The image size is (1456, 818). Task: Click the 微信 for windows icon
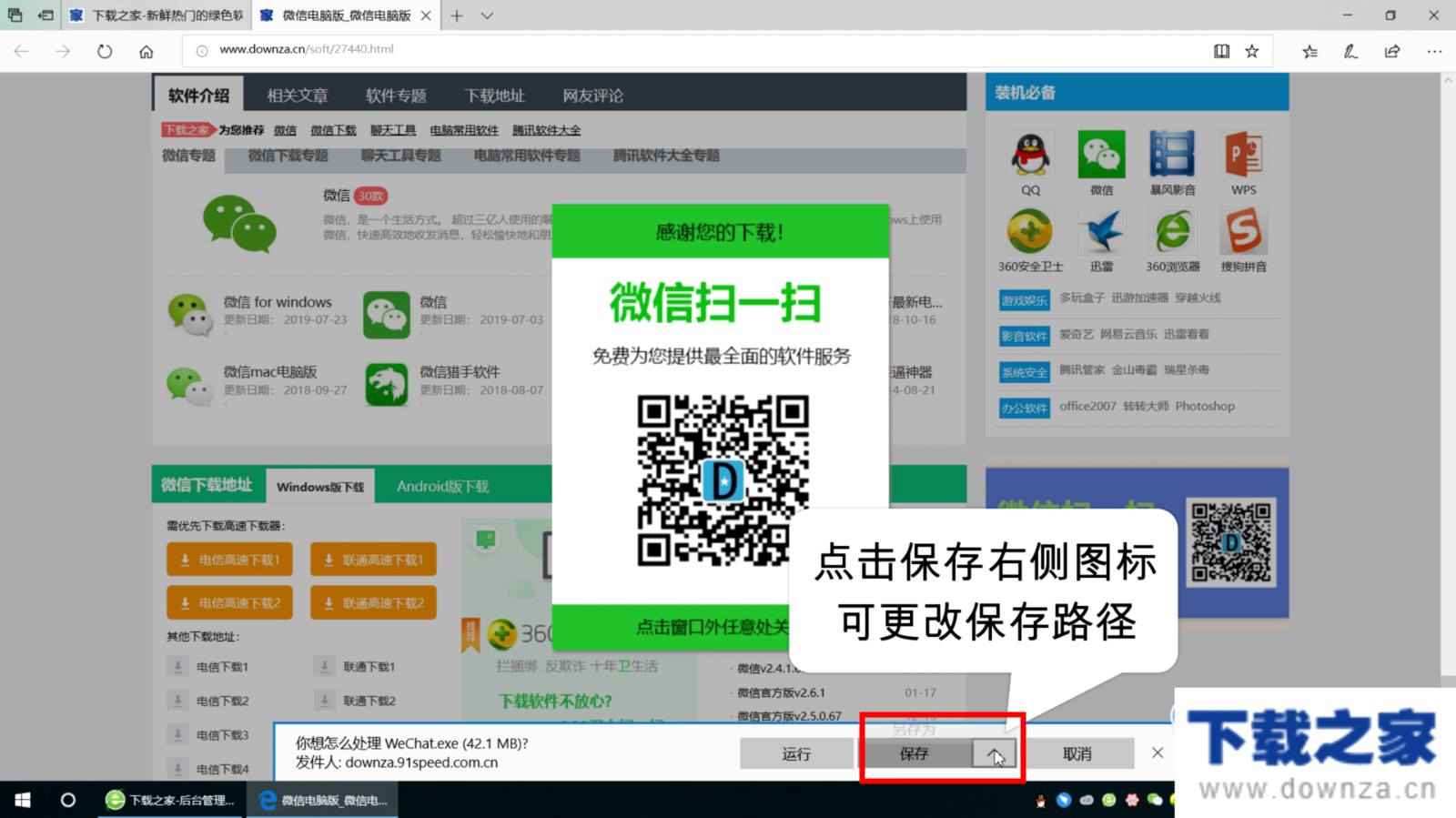[189, 314]
